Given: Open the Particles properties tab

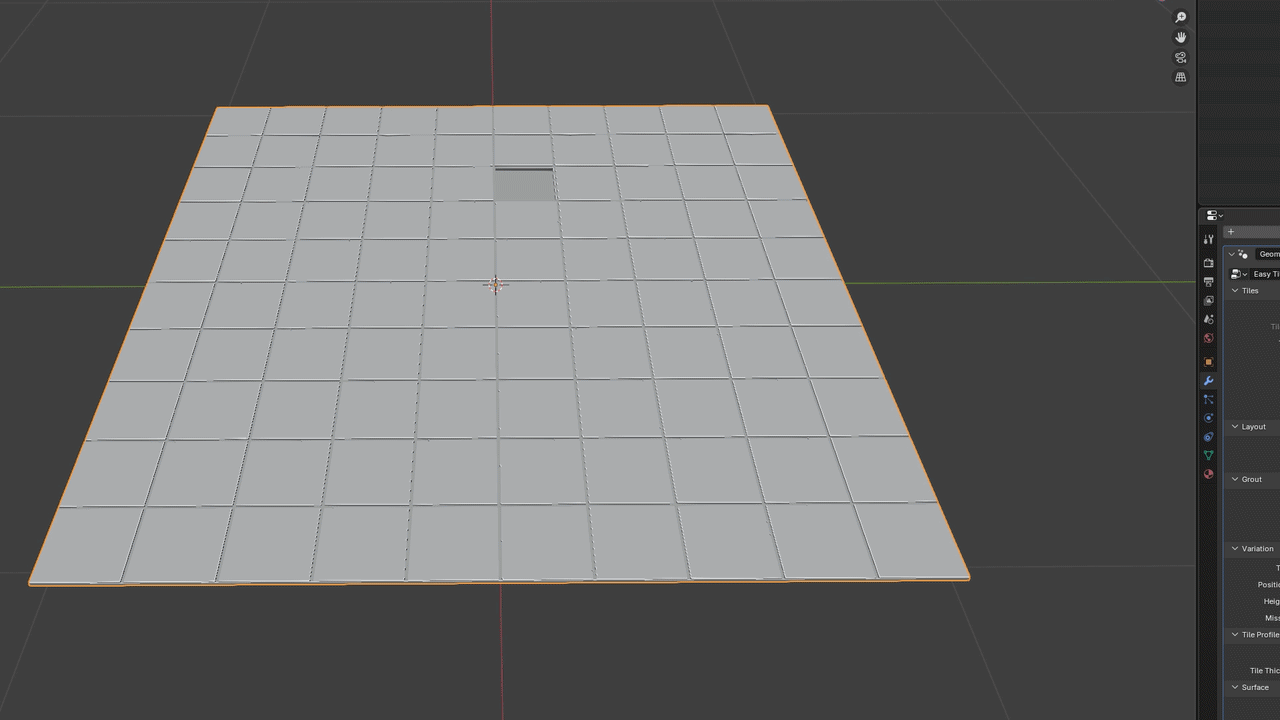Looking at the screenshot, I should [x=1209, y=400].
